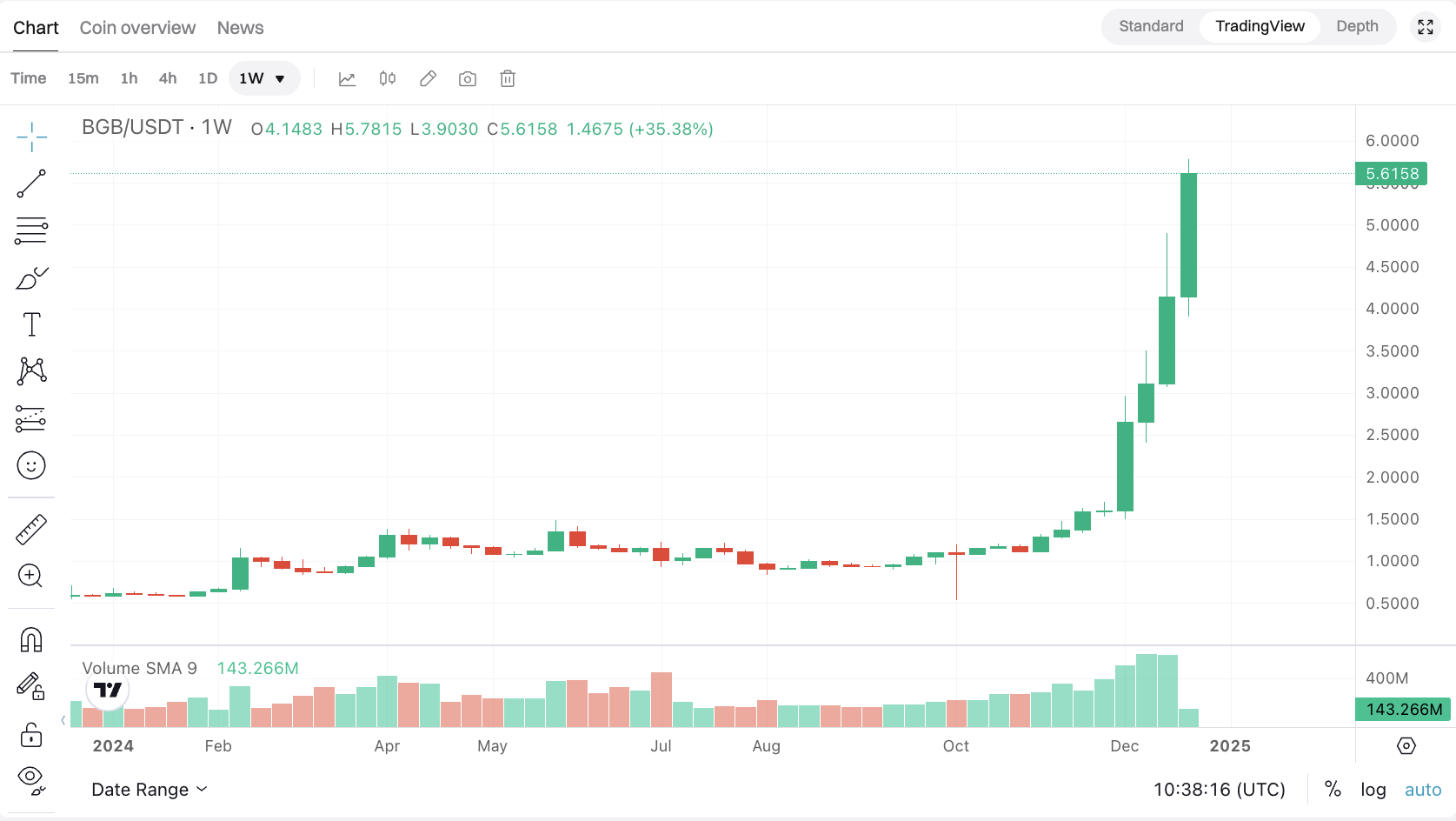The width and height of the screenshot is (1456, 821).
Task: Click the 6.0000 price axis label
Action: 1393,141
